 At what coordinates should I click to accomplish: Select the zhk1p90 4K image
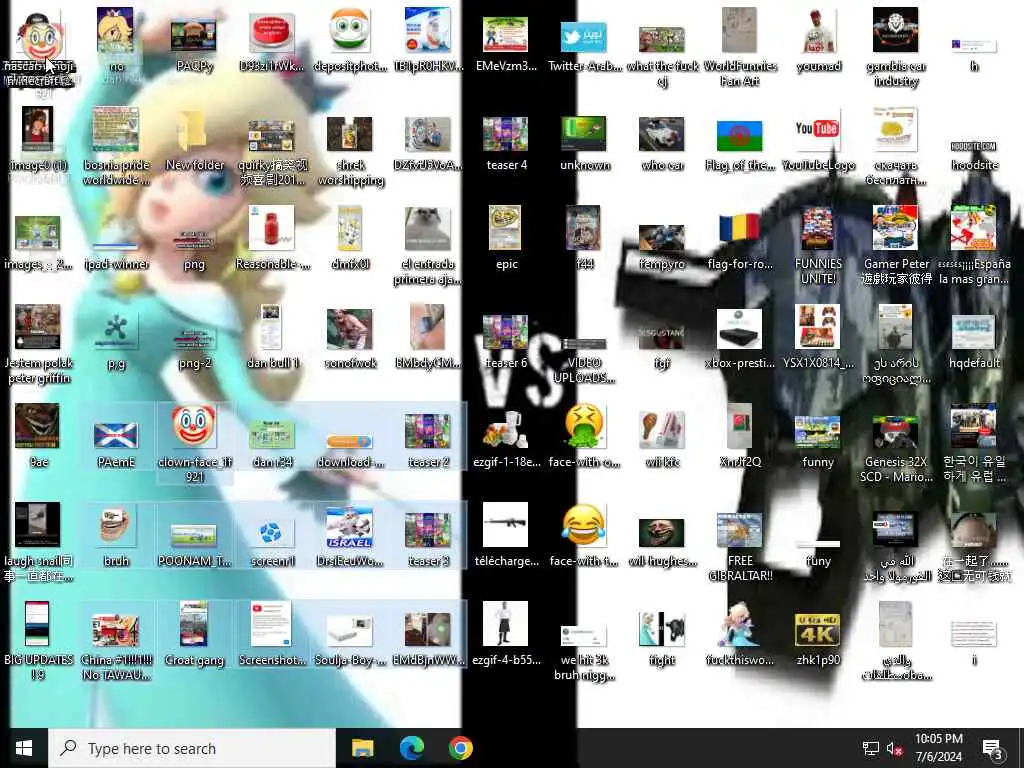tap(818, 640)
